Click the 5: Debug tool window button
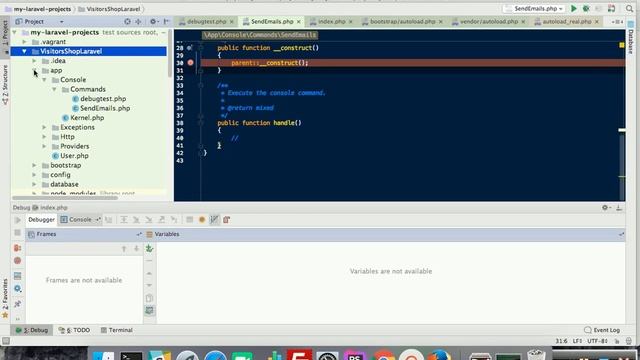 tap(32, 330)
